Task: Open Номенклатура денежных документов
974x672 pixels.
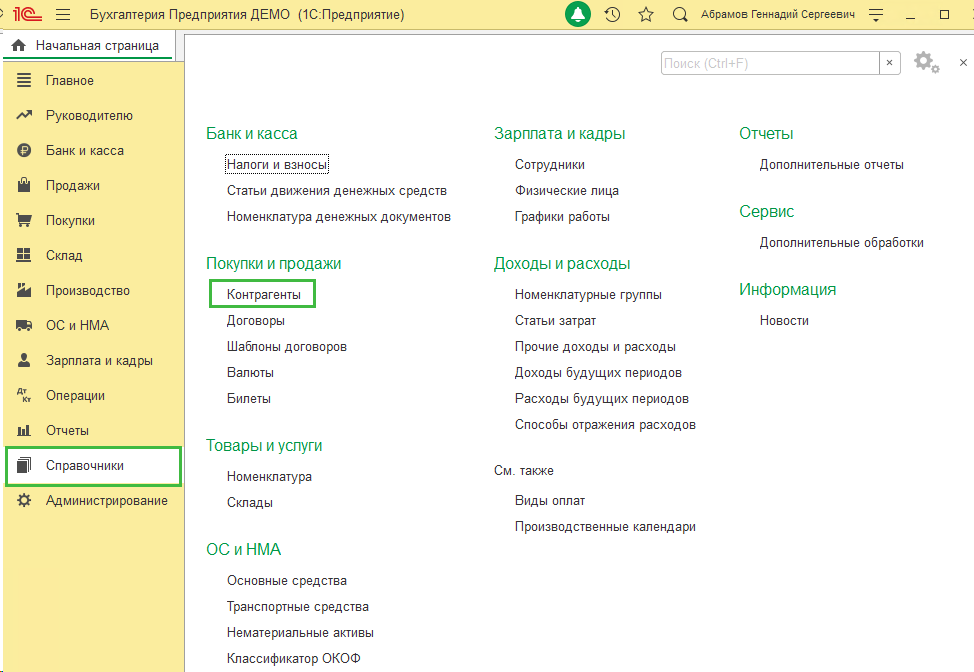Action: 339,217
